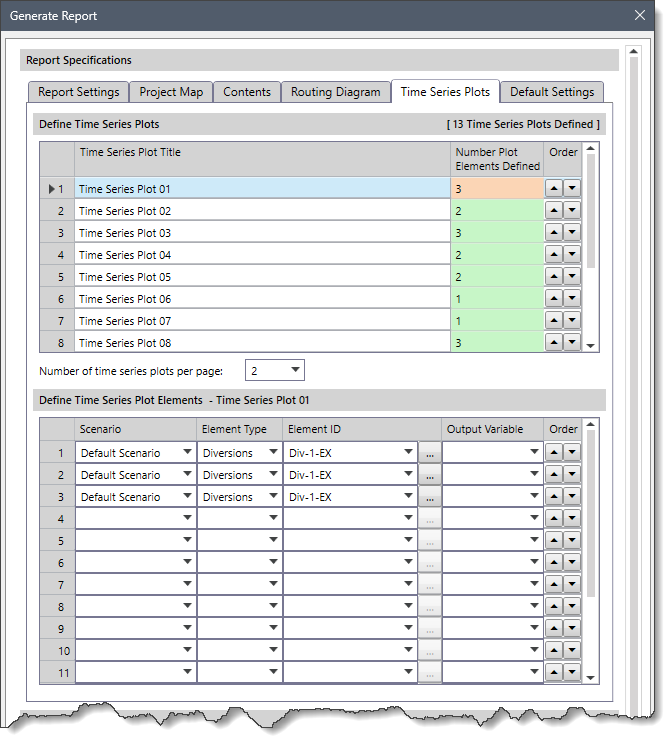Move Time Series Plot 05 up
Viewport: 670px width, 741px height.
(554, 276)
